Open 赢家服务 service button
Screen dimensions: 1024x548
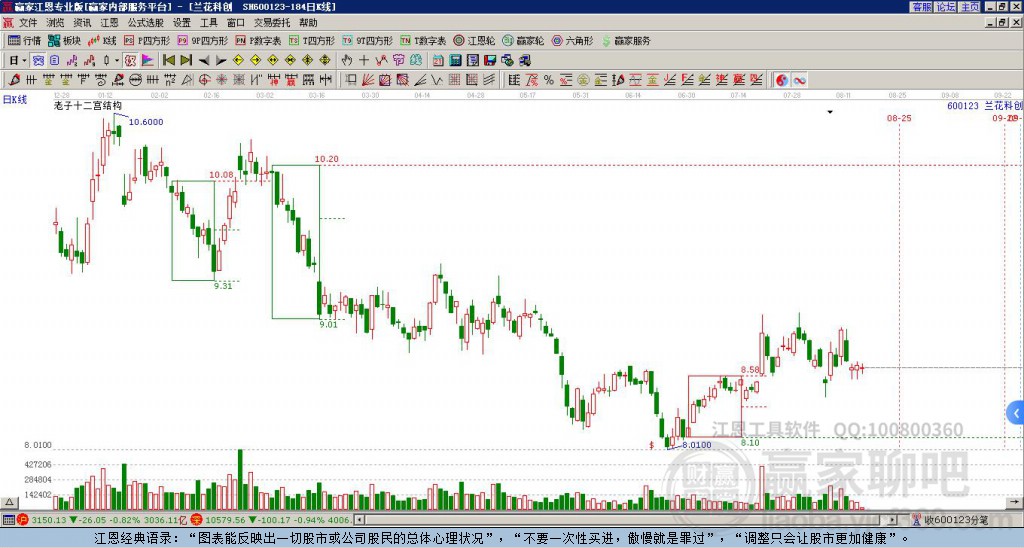coord(626,40)
